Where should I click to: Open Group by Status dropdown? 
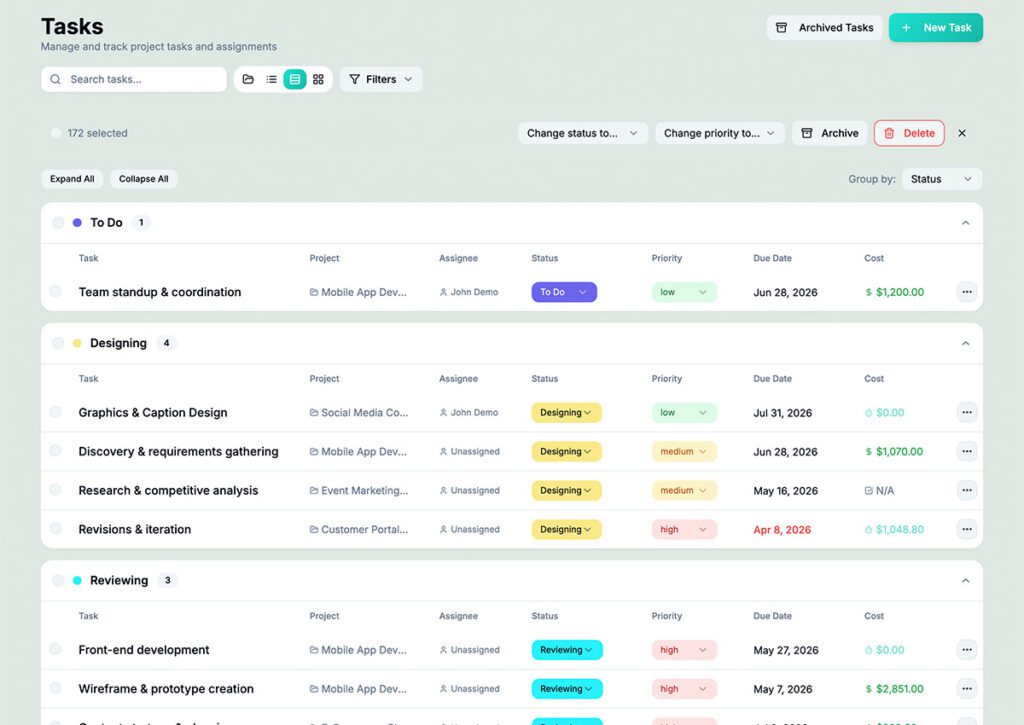(x=942, y=179)
